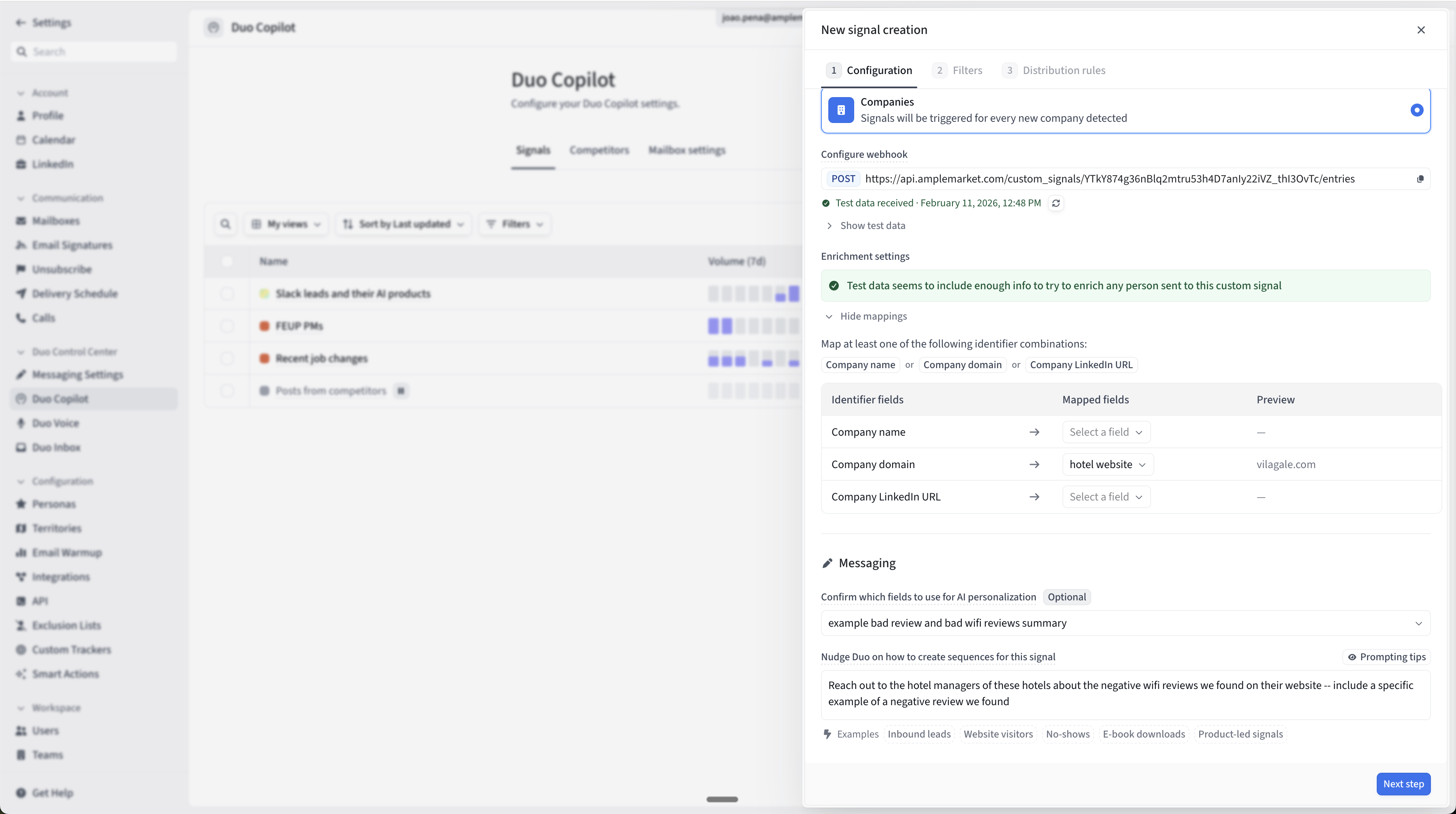Copy the webhook URL with the copy icon

tap(1420, 179)
